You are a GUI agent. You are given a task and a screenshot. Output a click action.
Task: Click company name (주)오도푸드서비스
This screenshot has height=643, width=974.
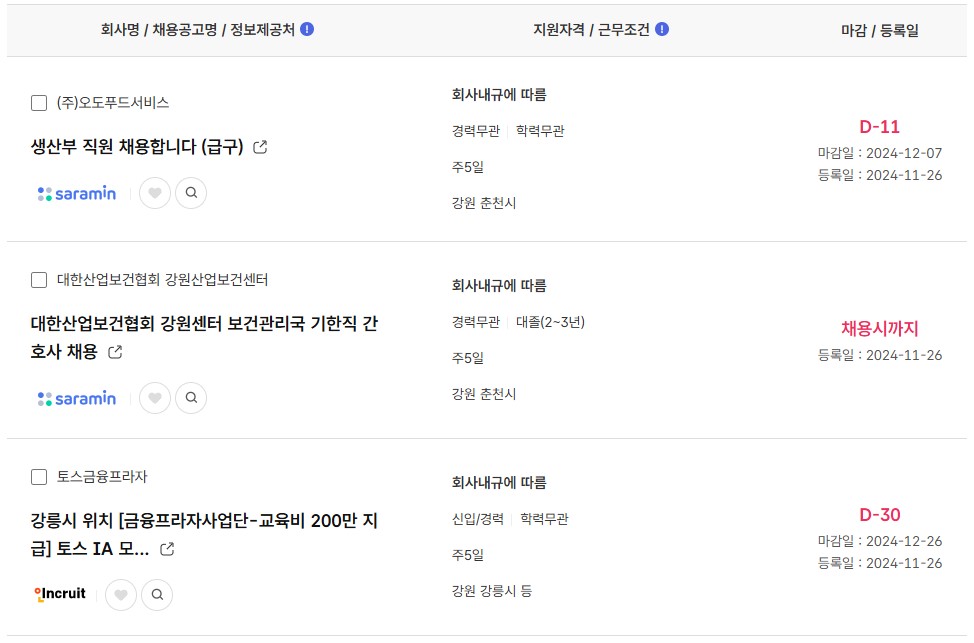[x=113, y=103]
